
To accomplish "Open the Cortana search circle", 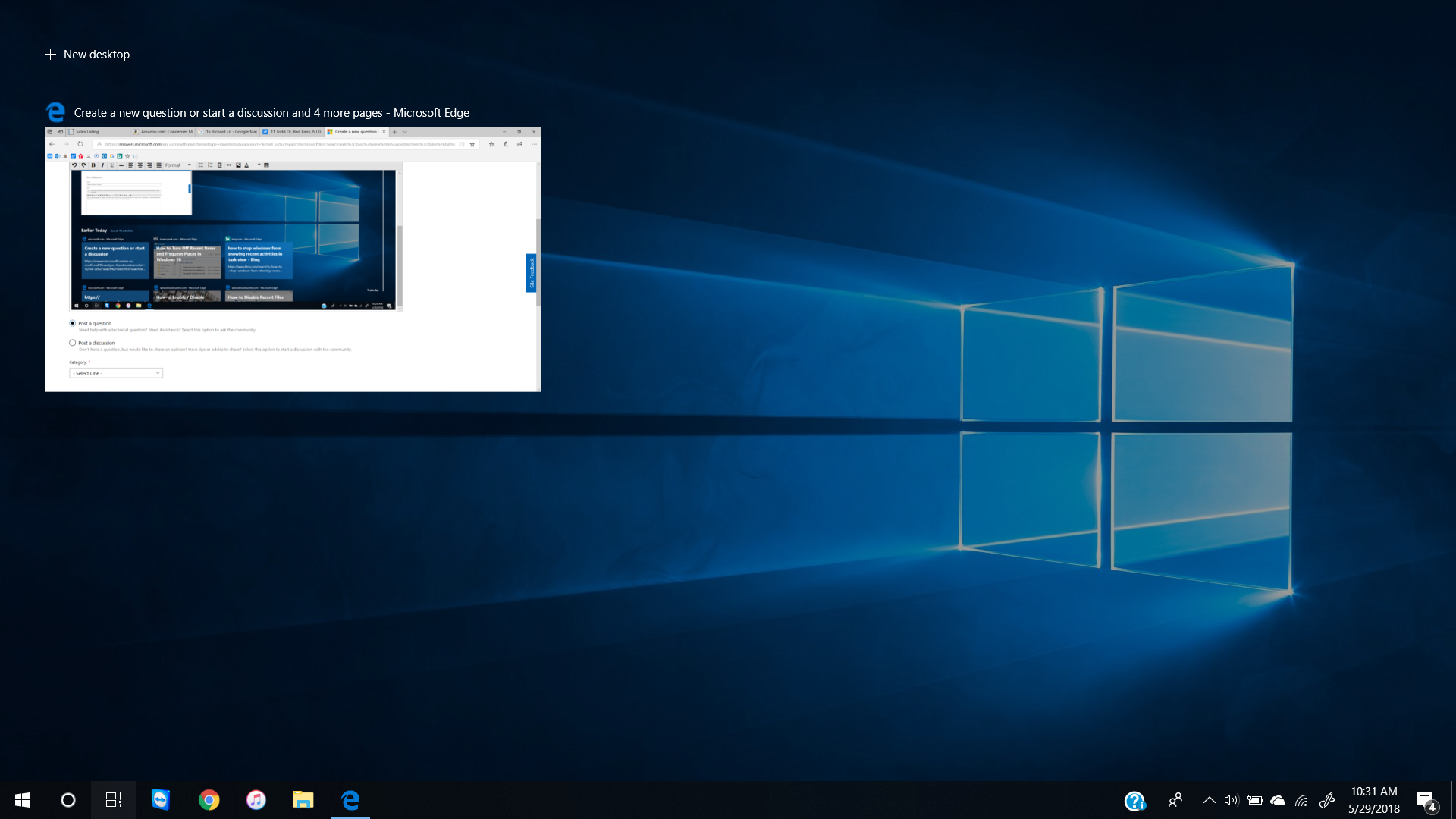I will pyautogui.click(x=68, y=800).
